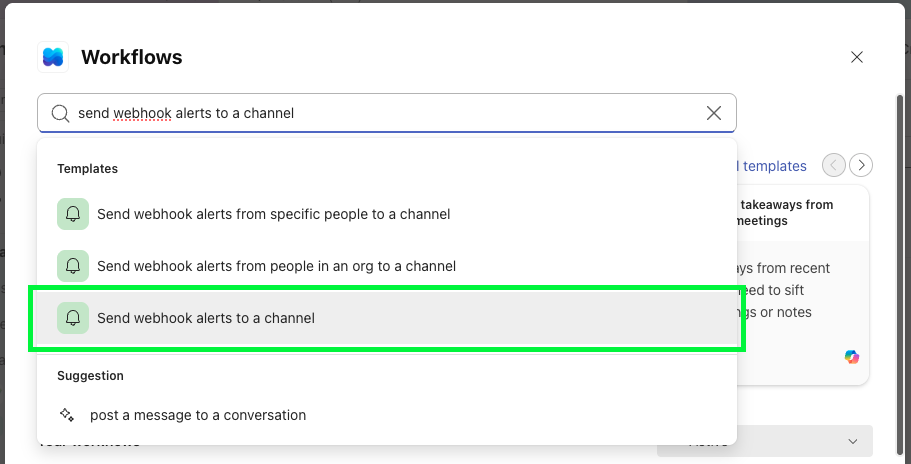Image resolution: width=911 pixels, height=464 pixels.
Task: Focus the workflow search text field
Action: 380,114
